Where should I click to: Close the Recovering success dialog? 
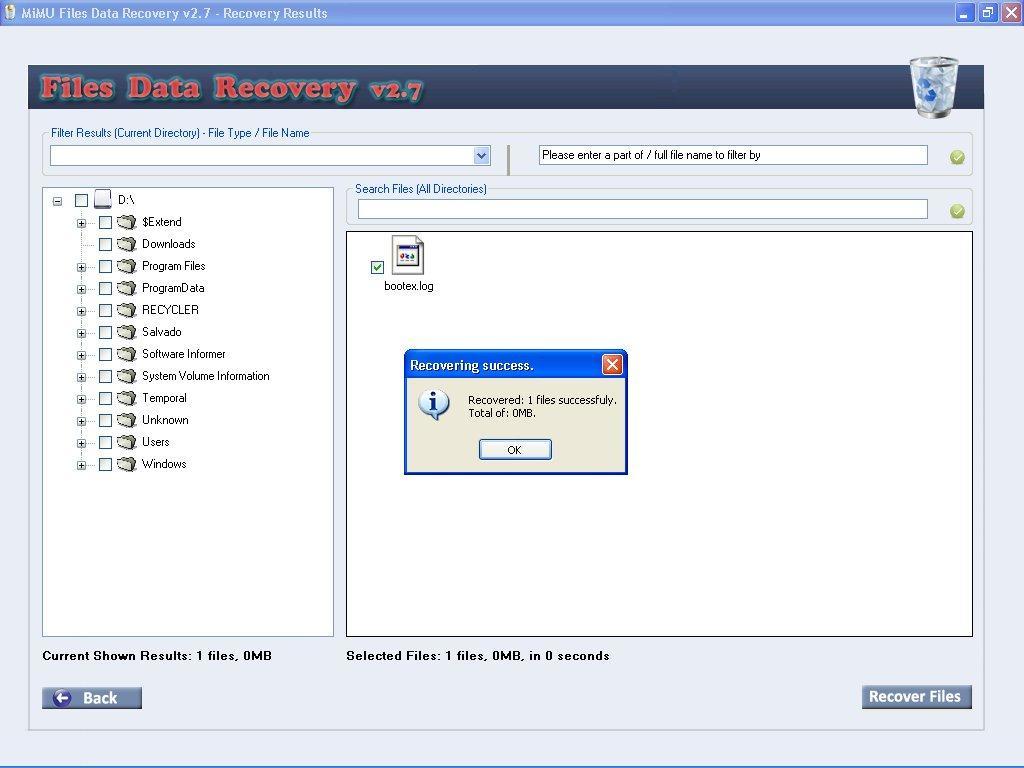(612, 364)
